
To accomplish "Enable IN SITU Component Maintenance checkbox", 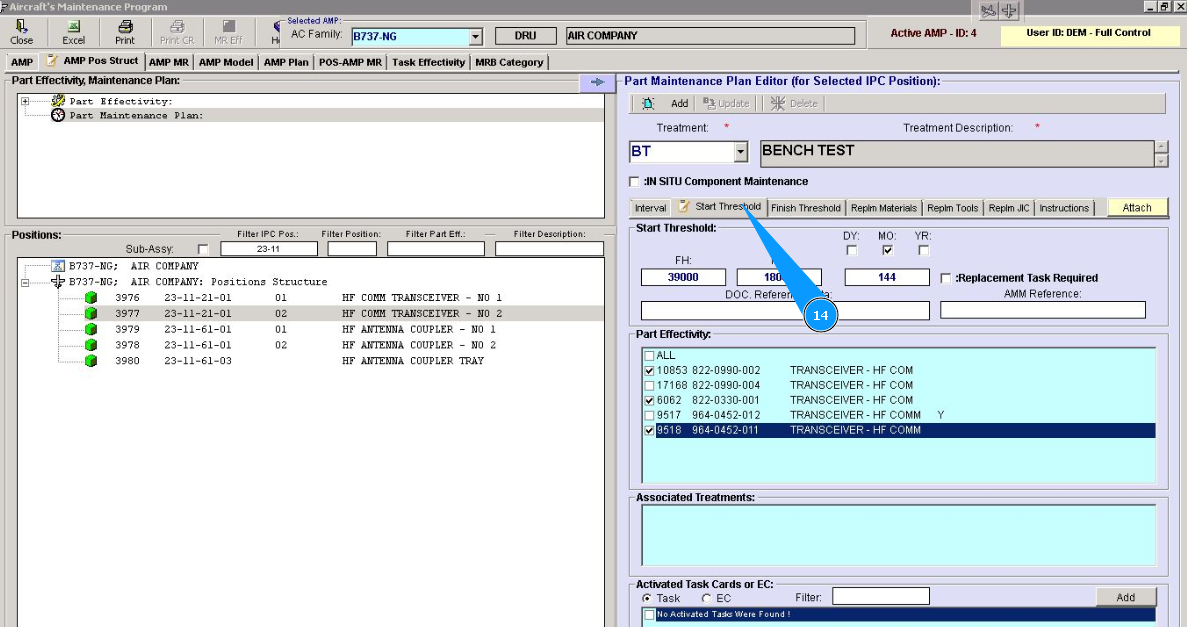I will (634, 182).
